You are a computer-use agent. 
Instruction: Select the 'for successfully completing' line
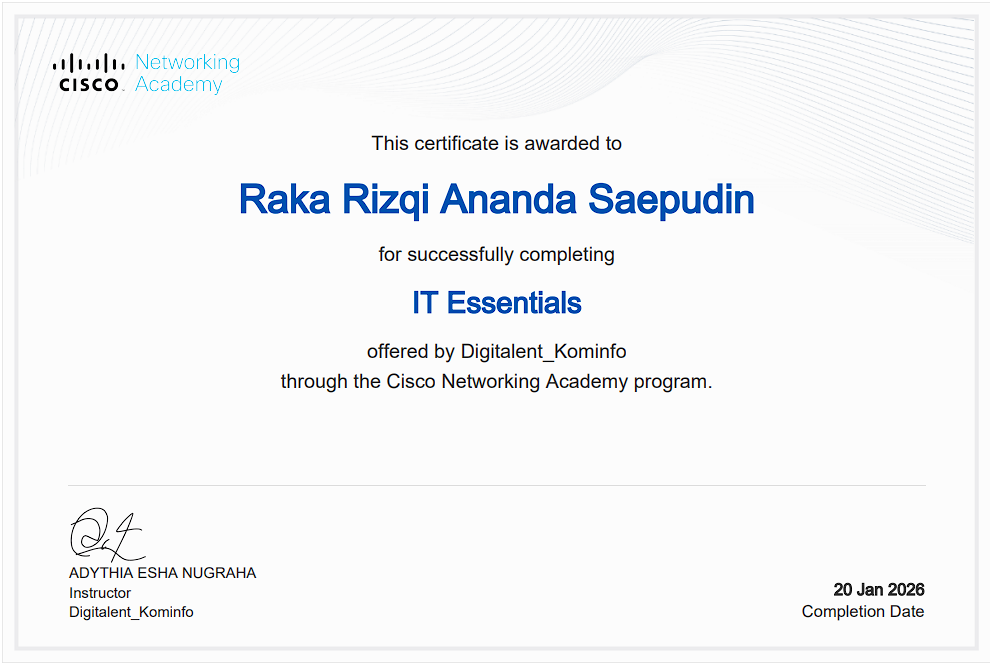496,255
